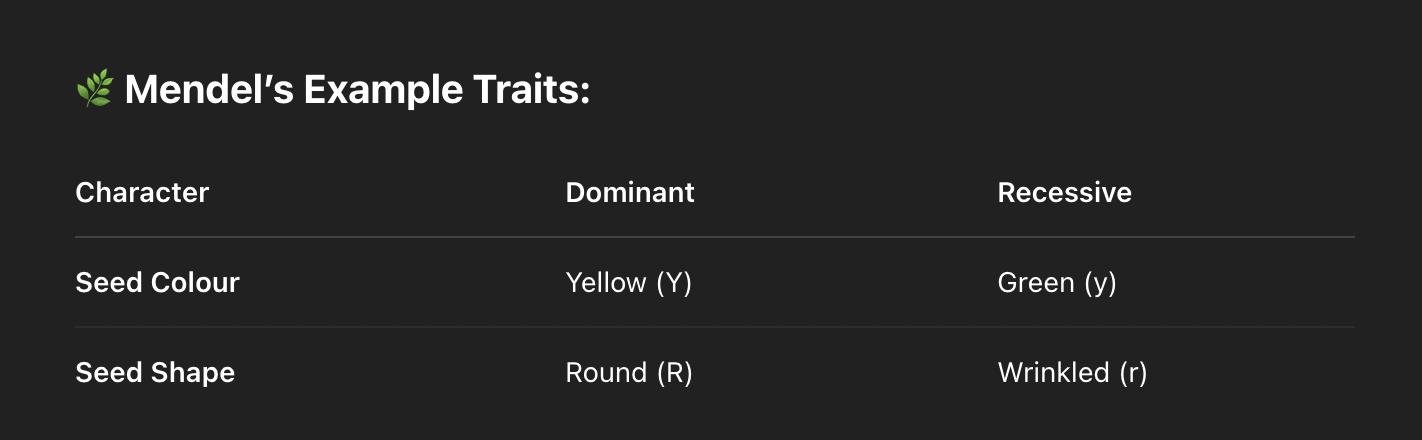Click the uppercase (R) allele symbol

[x=674, y=373]
